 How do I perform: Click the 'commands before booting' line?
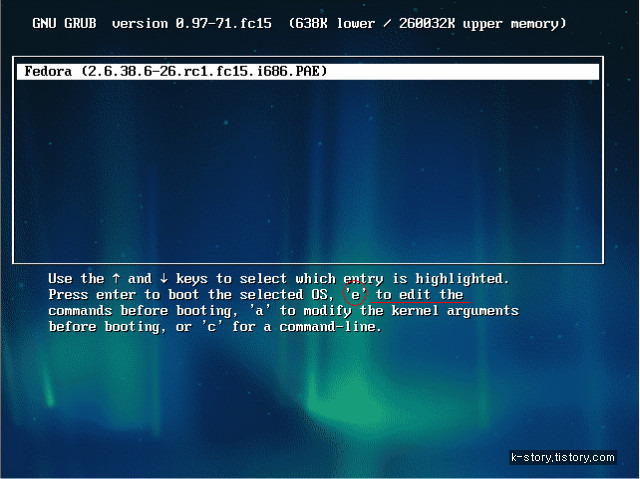click(283, 311)
